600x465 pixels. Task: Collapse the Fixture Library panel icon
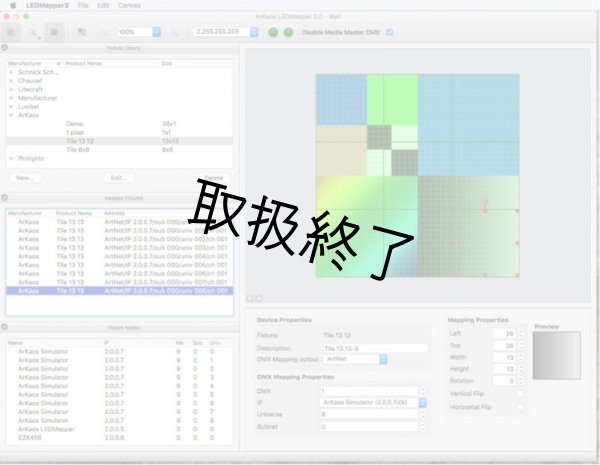pos(5,48)
